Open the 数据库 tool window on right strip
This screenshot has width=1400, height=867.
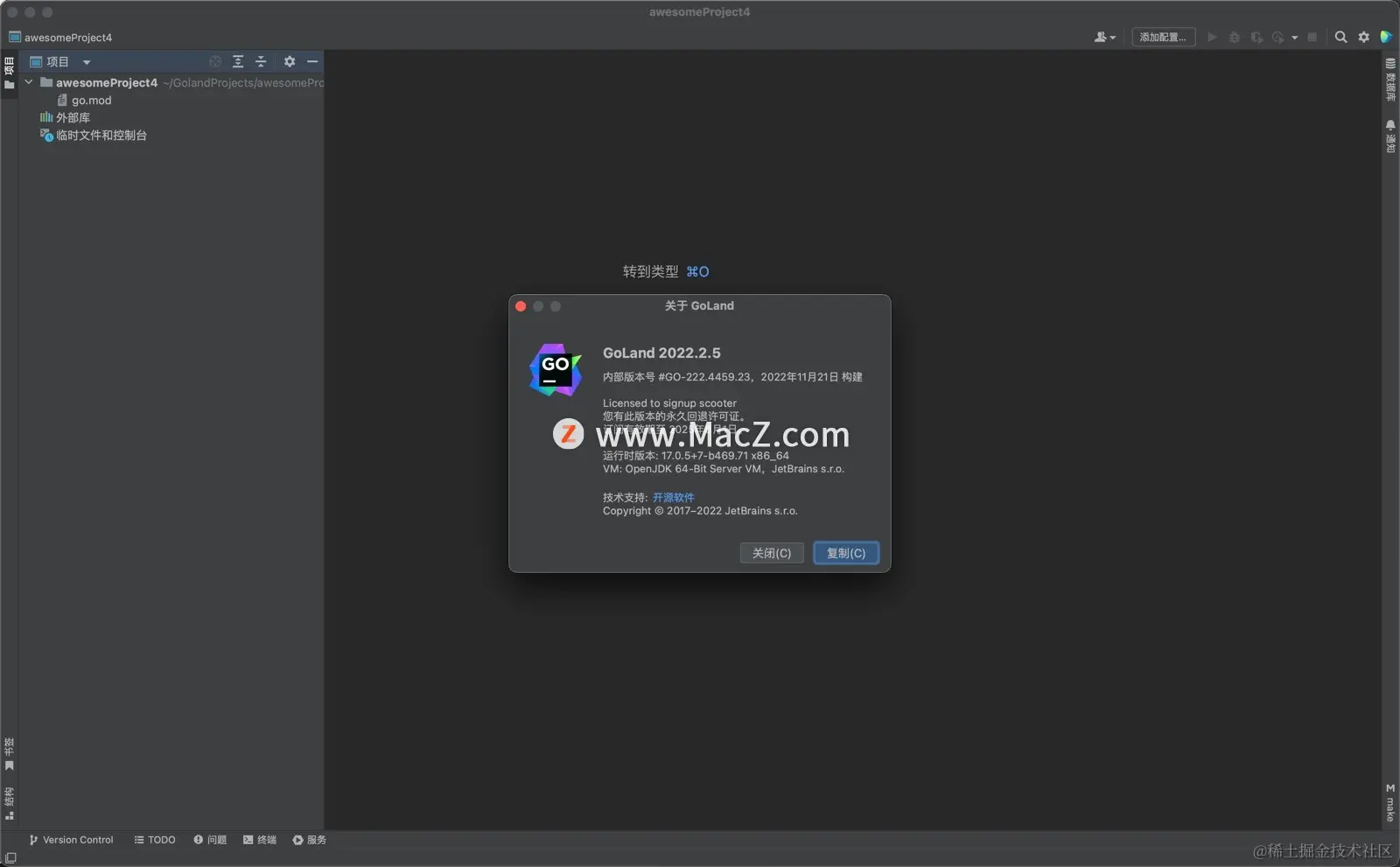[x=1390, y=80]
